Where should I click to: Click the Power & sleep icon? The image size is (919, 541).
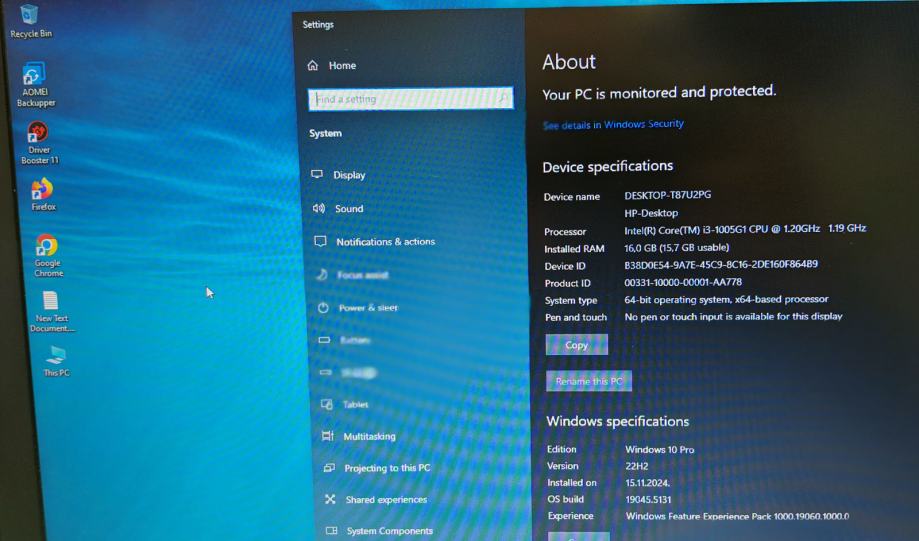[323, 308]
